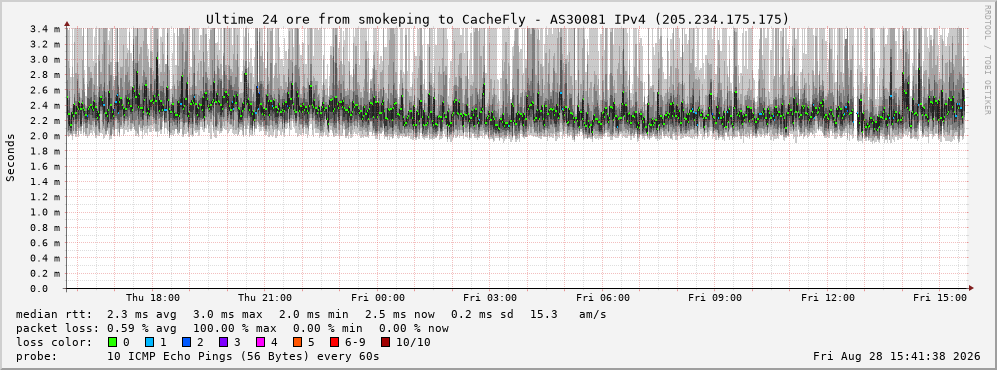Click the graph title mentioning CacheFly

tap(498, 20)
